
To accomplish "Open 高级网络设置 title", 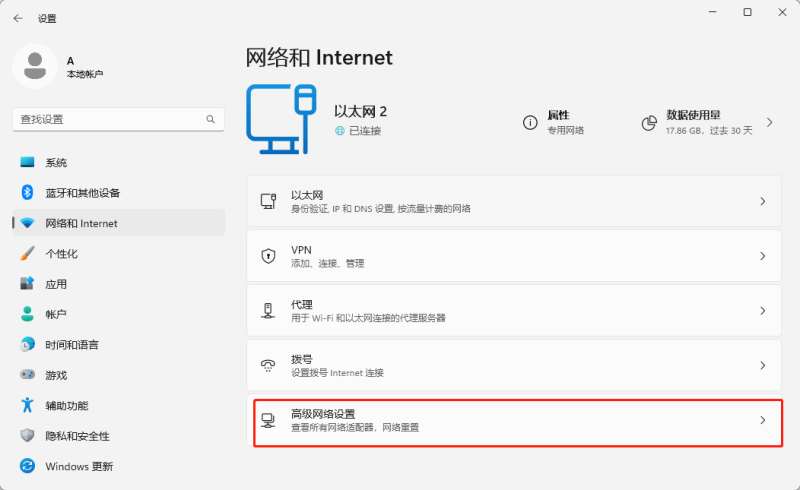I will 323,413.
